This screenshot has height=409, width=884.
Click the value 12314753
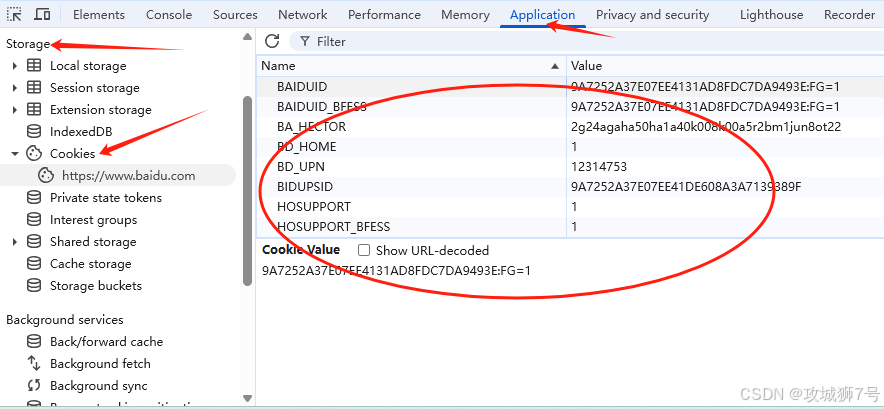[x=599, y=167]
